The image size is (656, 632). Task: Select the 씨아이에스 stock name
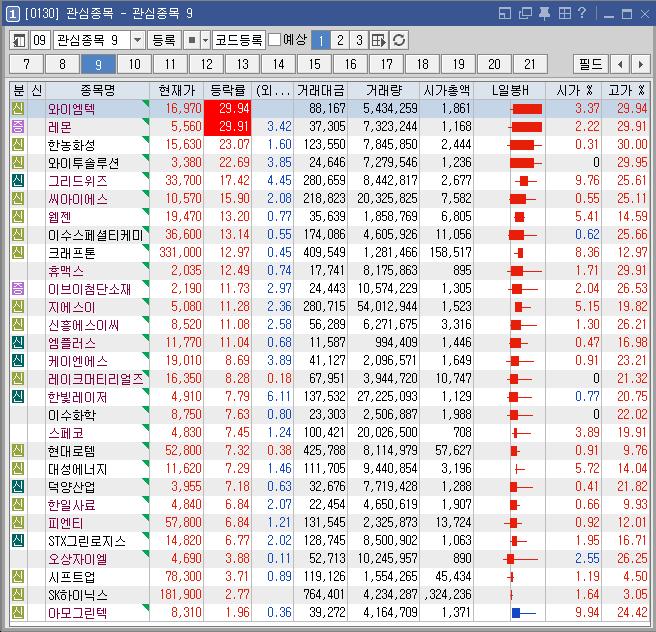tap(77, 199)
